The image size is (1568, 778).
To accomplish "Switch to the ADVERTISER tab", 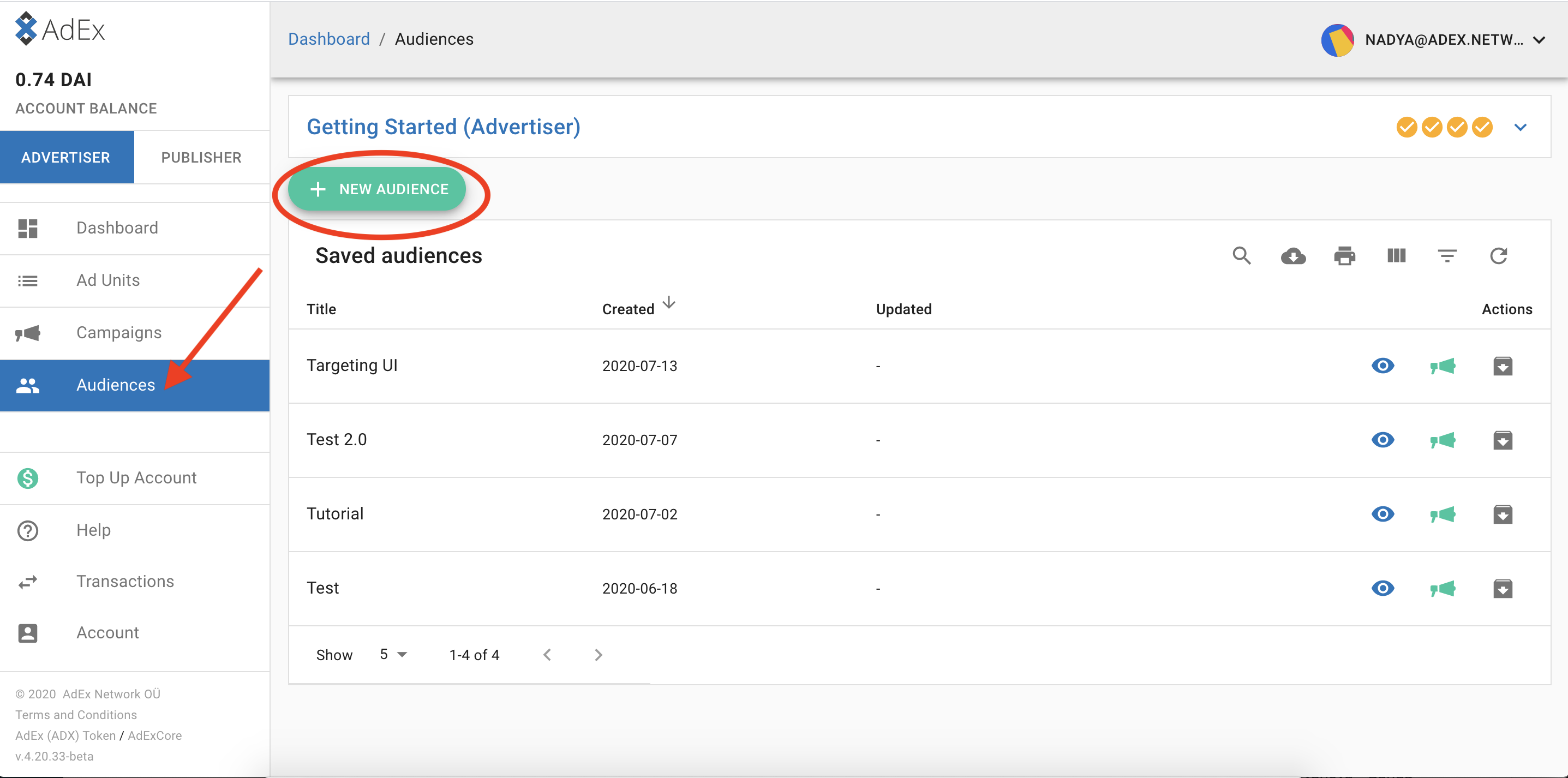I will 67,157.
